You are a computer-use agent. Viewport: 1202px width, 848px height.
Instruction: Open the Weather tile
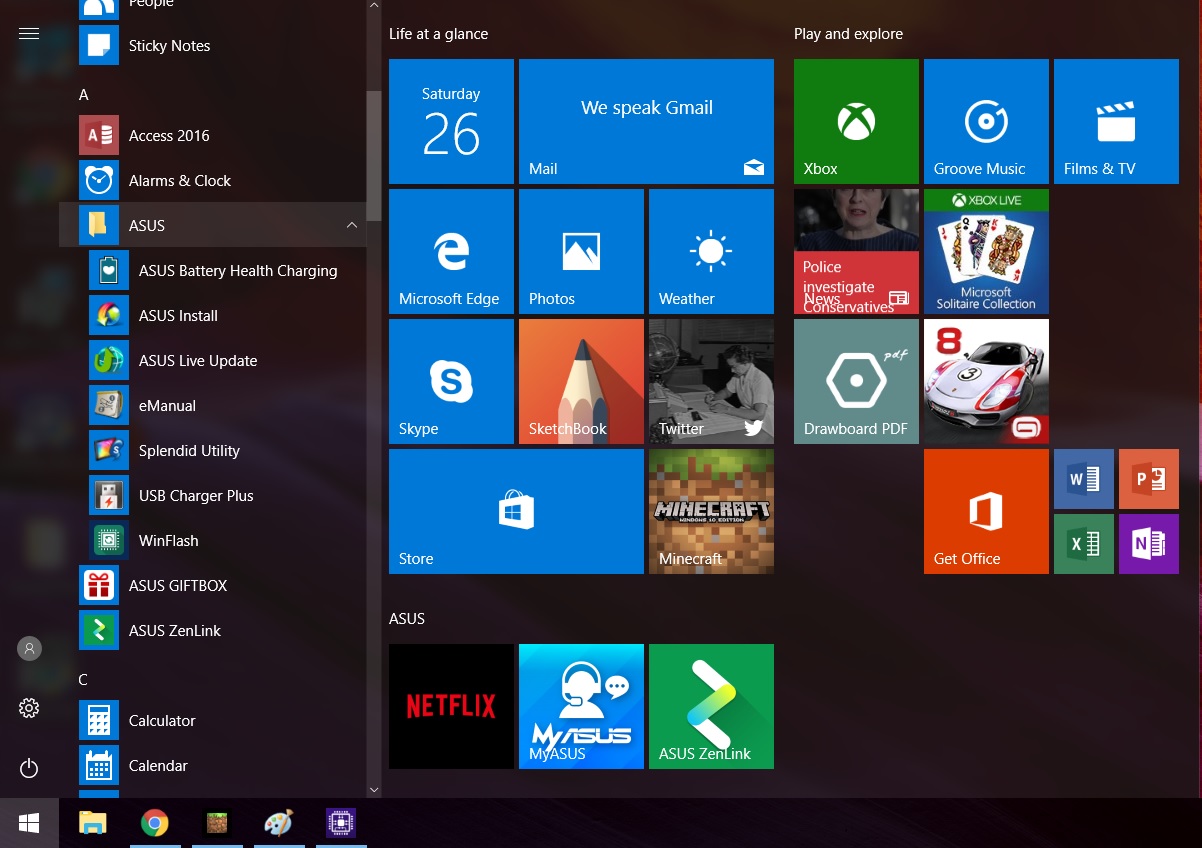(x=711, y=251)
